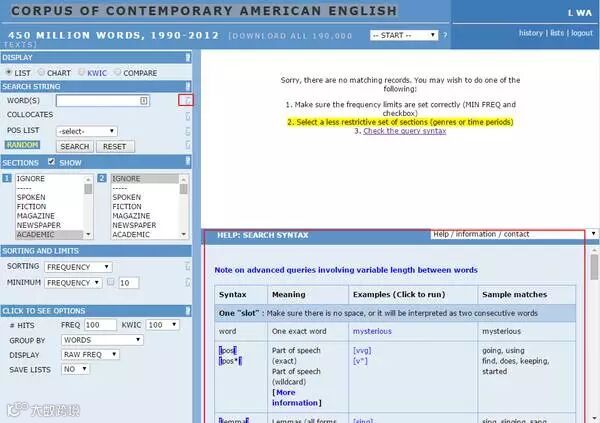The width and height of the screenshot is (600, 423).
Task: Select MAGAZINE in section list 1
Action: pos(36,216)
